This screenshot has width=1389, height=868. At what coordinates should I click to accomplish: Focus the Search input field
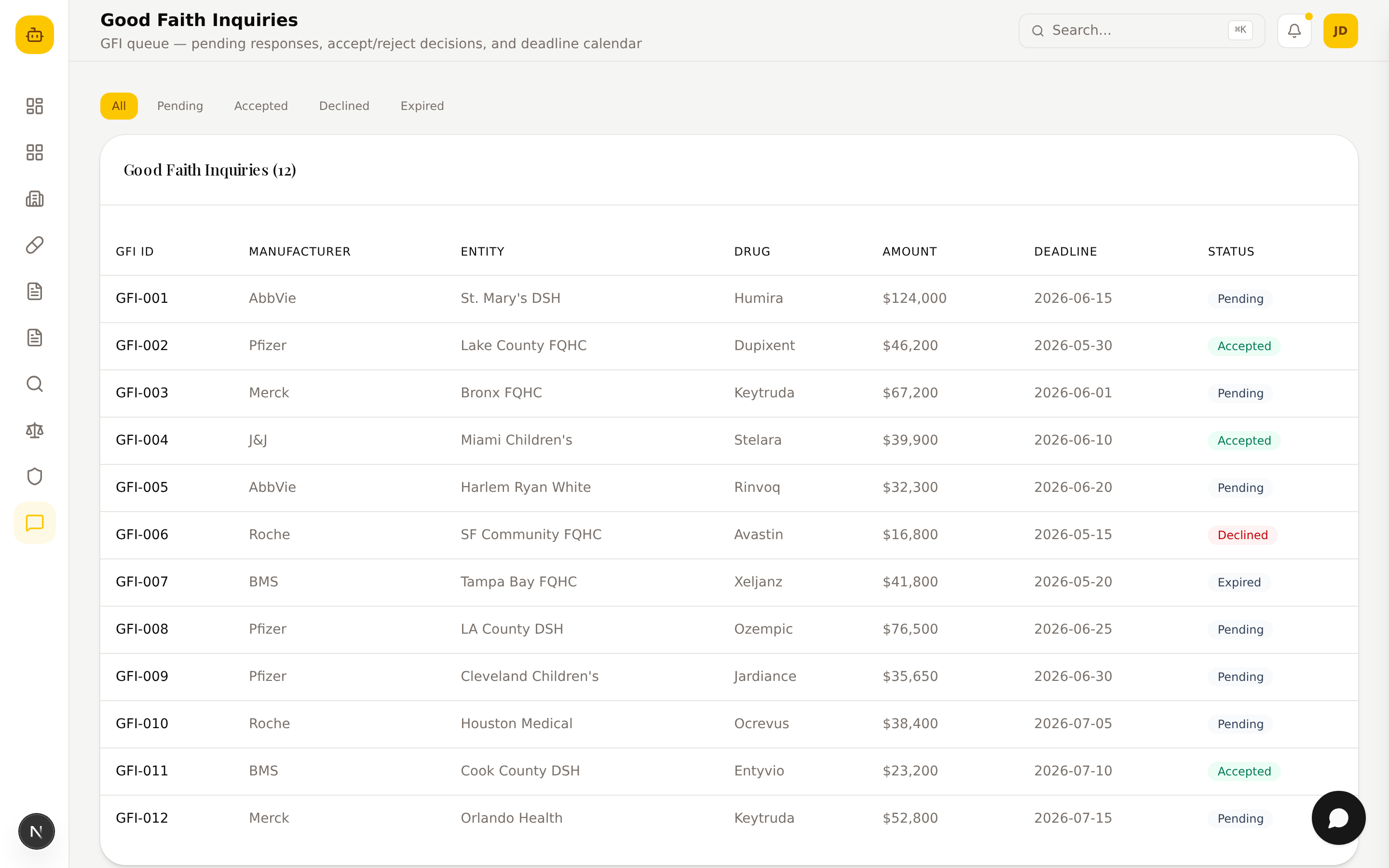[1141, 30]
